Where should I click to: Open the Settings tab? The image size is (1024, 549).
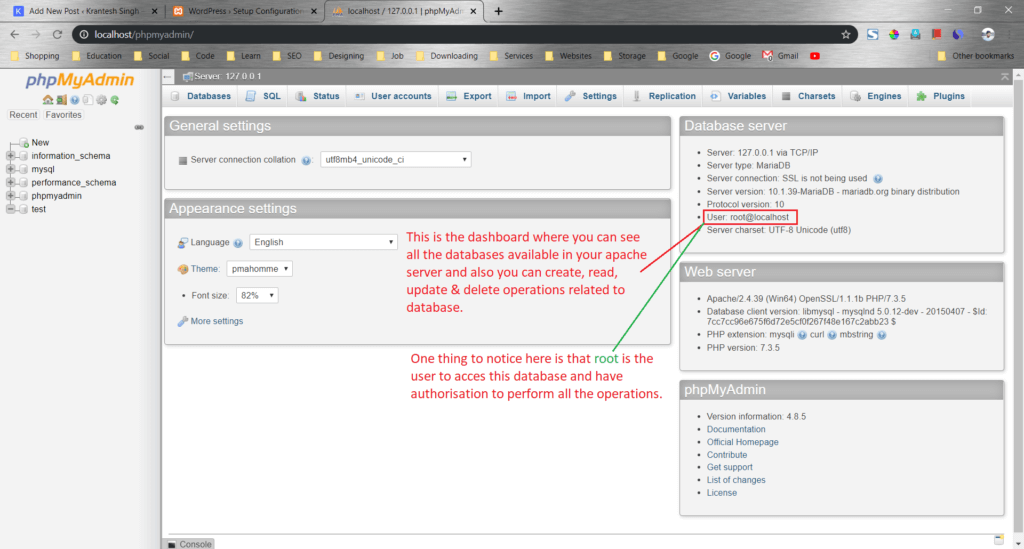coord(591,96)
